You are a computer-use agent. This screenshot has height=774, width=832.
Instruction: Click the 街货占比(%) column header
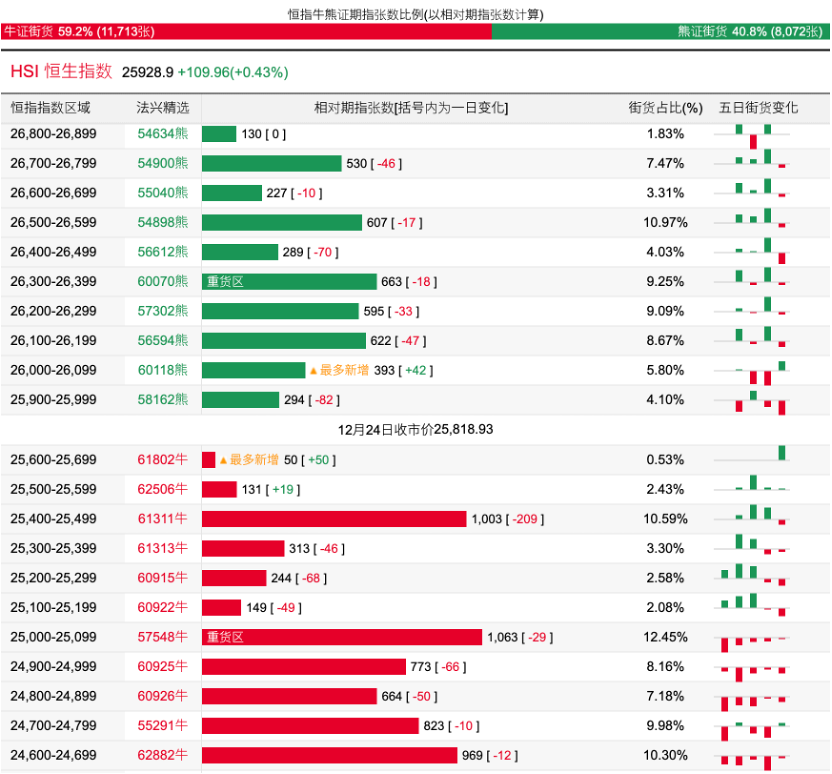pos(665,108)
